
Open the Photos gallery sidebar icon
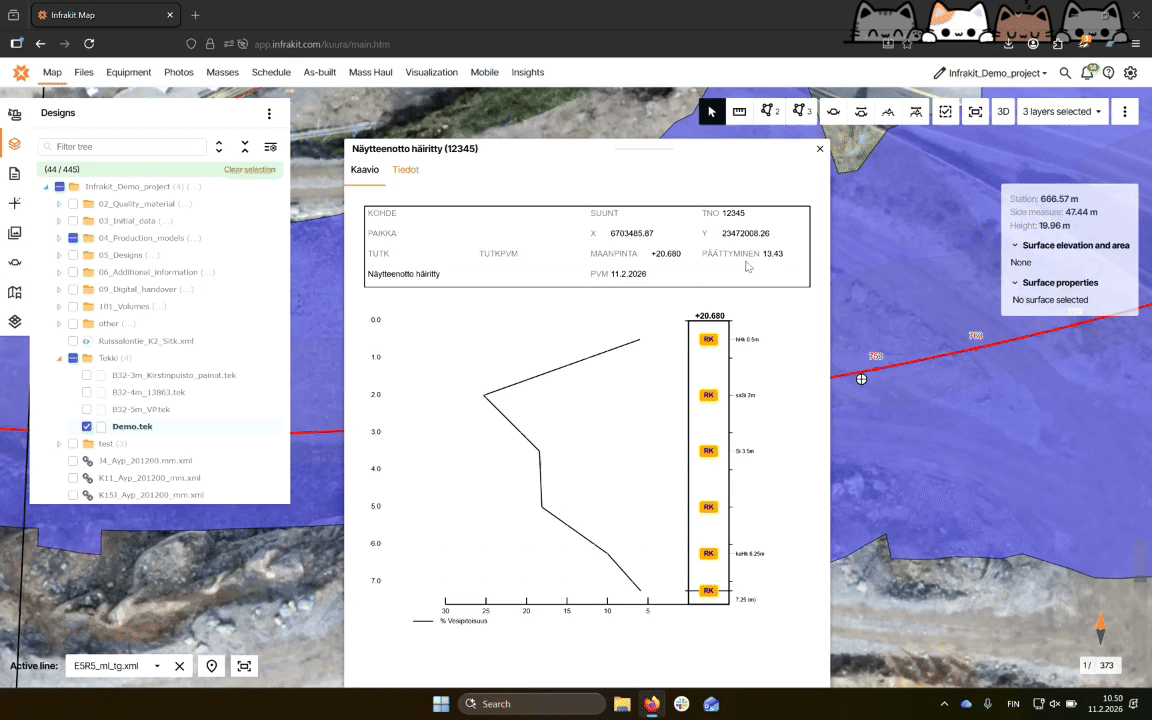(x=15, y=233)
